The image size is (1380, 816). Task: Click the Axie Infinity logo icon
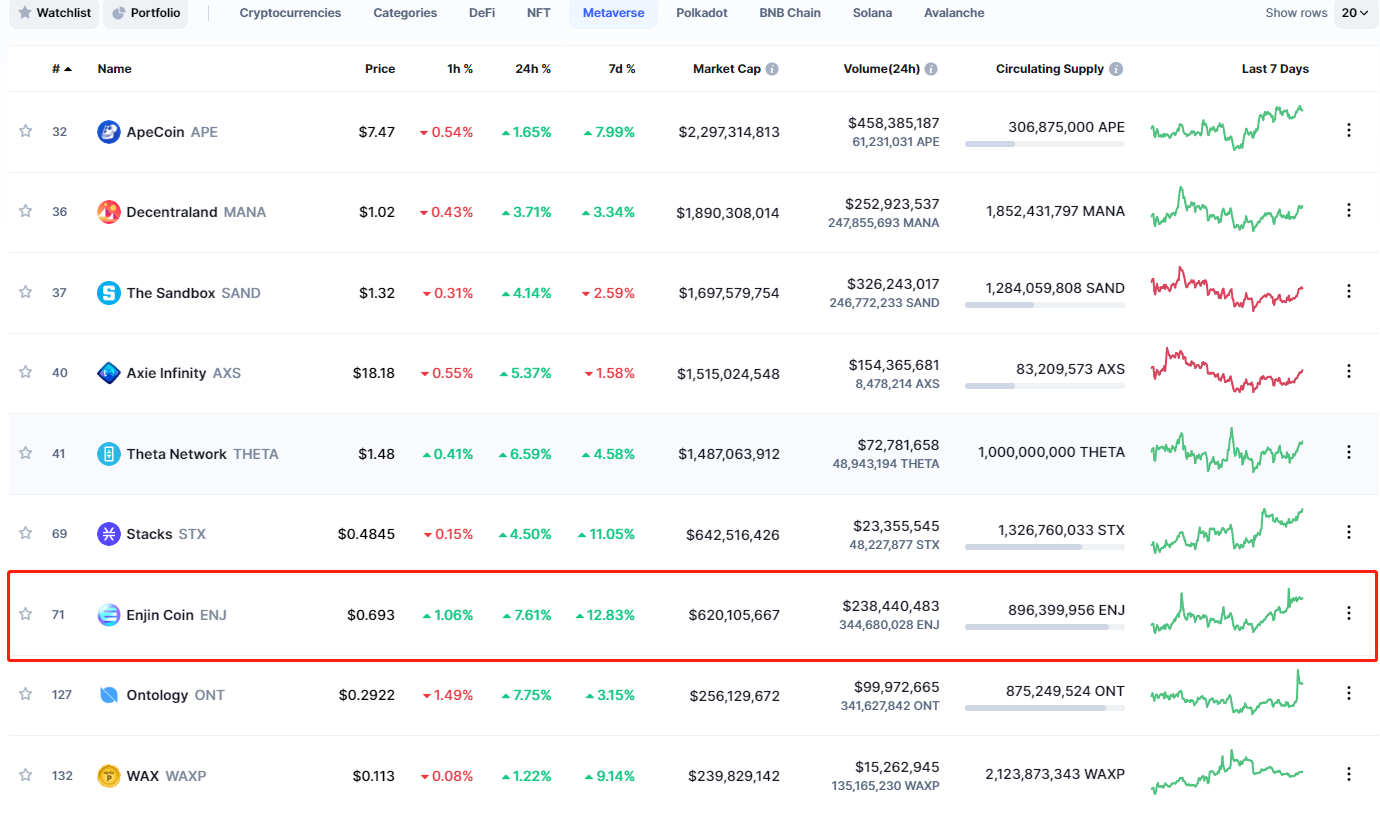tap(109, 373)
